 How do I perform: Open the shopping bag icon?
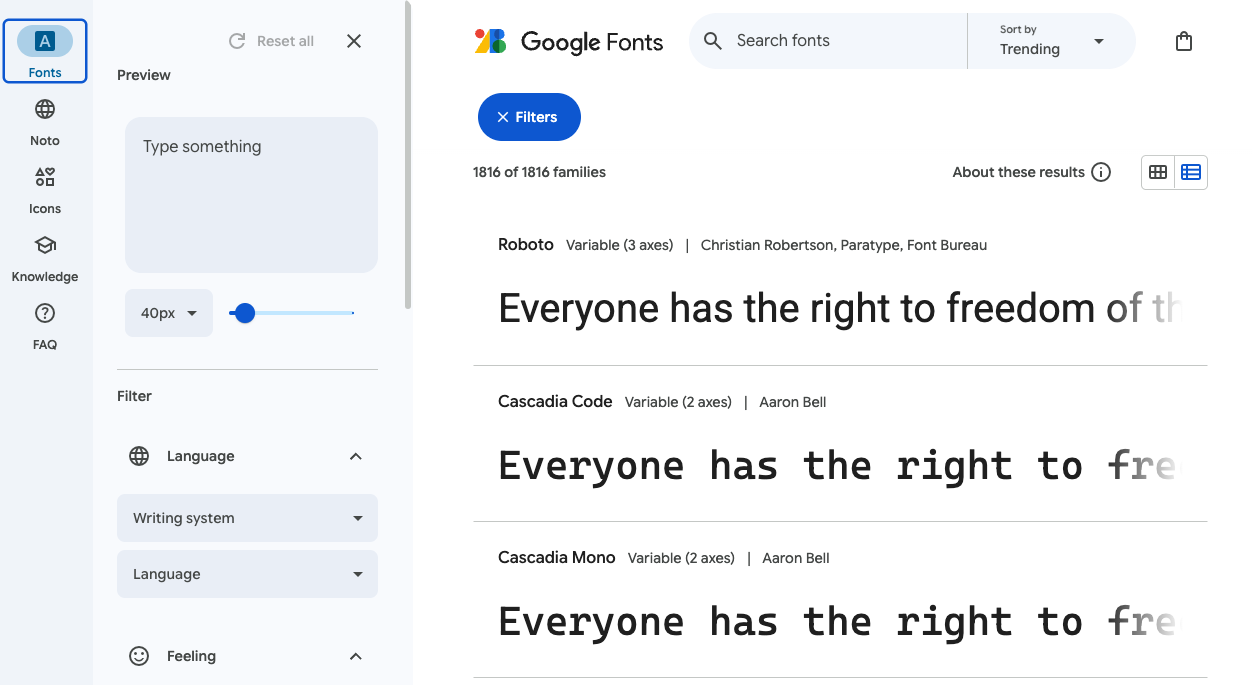coord(1184,41)
